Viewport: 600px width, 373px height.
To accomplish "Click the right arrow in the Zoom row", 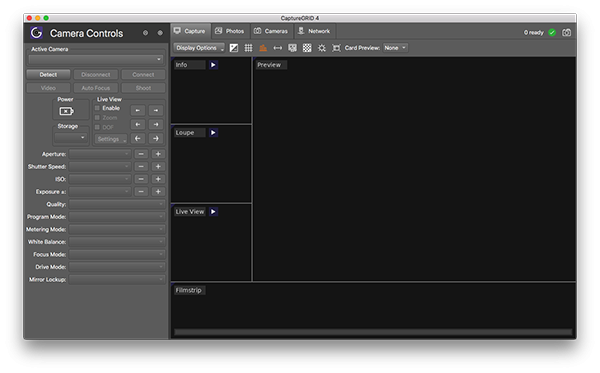I will (x=156, y=124).
